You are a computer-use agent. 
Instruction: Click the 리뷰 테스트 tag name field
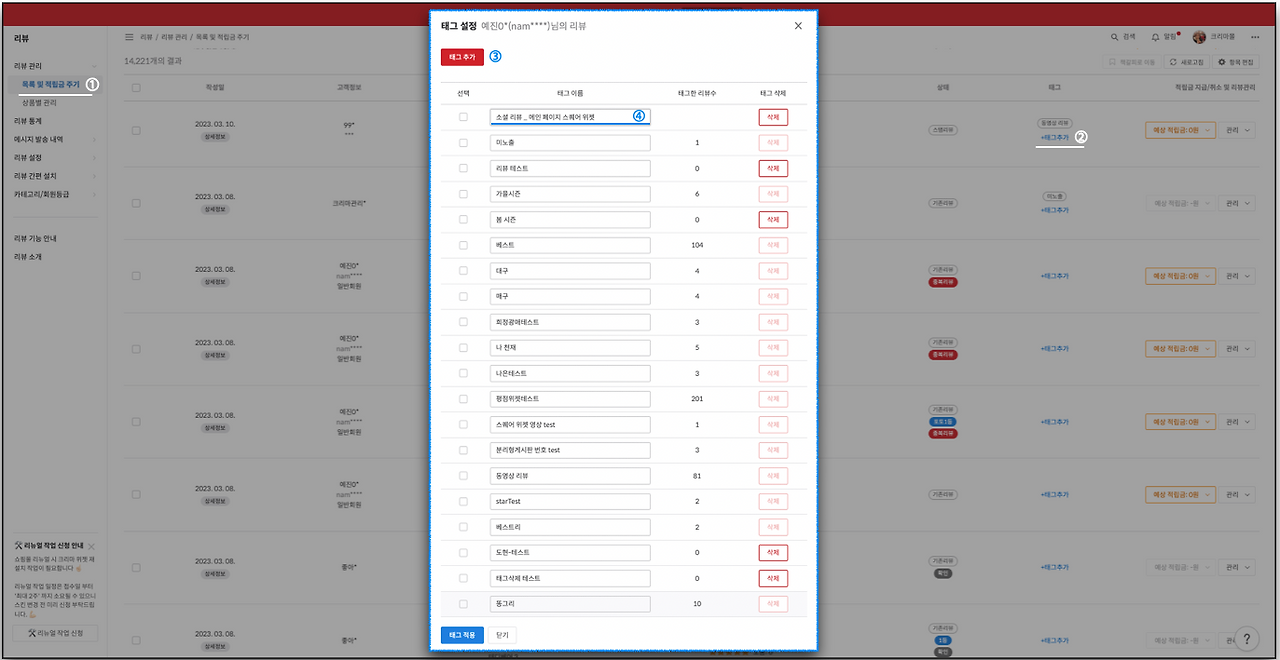coord(570,168)
